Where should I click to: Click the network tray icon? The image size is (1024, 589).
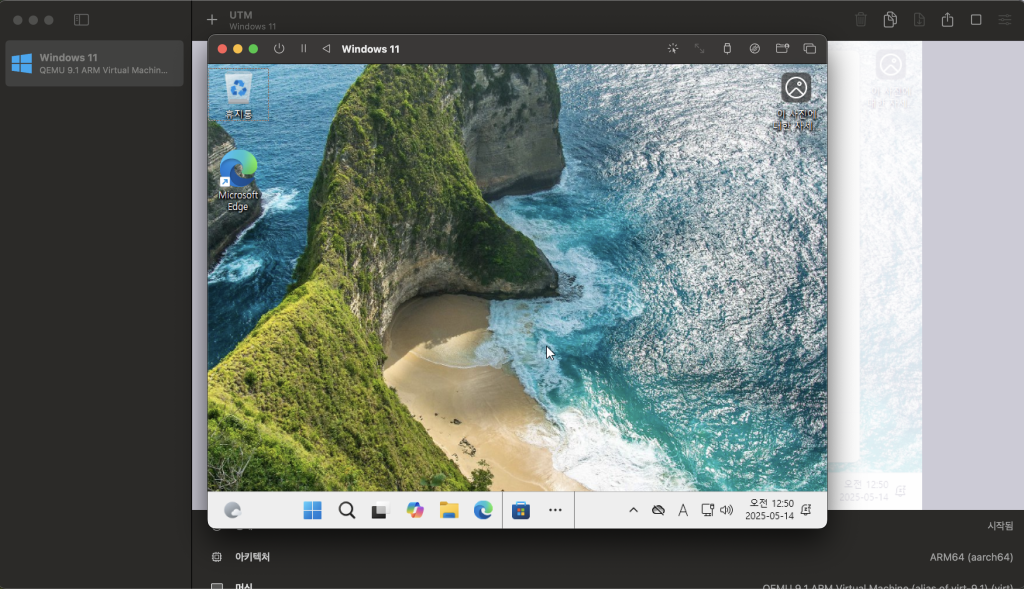pyautogui.click(x=707, y=510)
